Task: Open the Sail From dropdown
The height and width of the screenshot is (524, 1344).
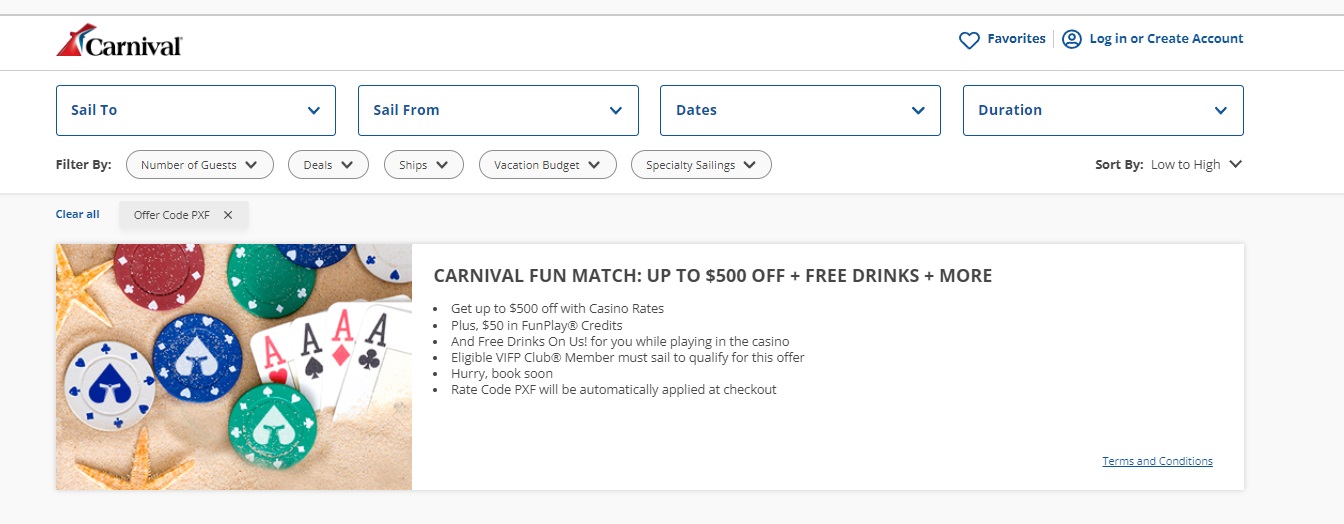Action: [x=498, y=110]
